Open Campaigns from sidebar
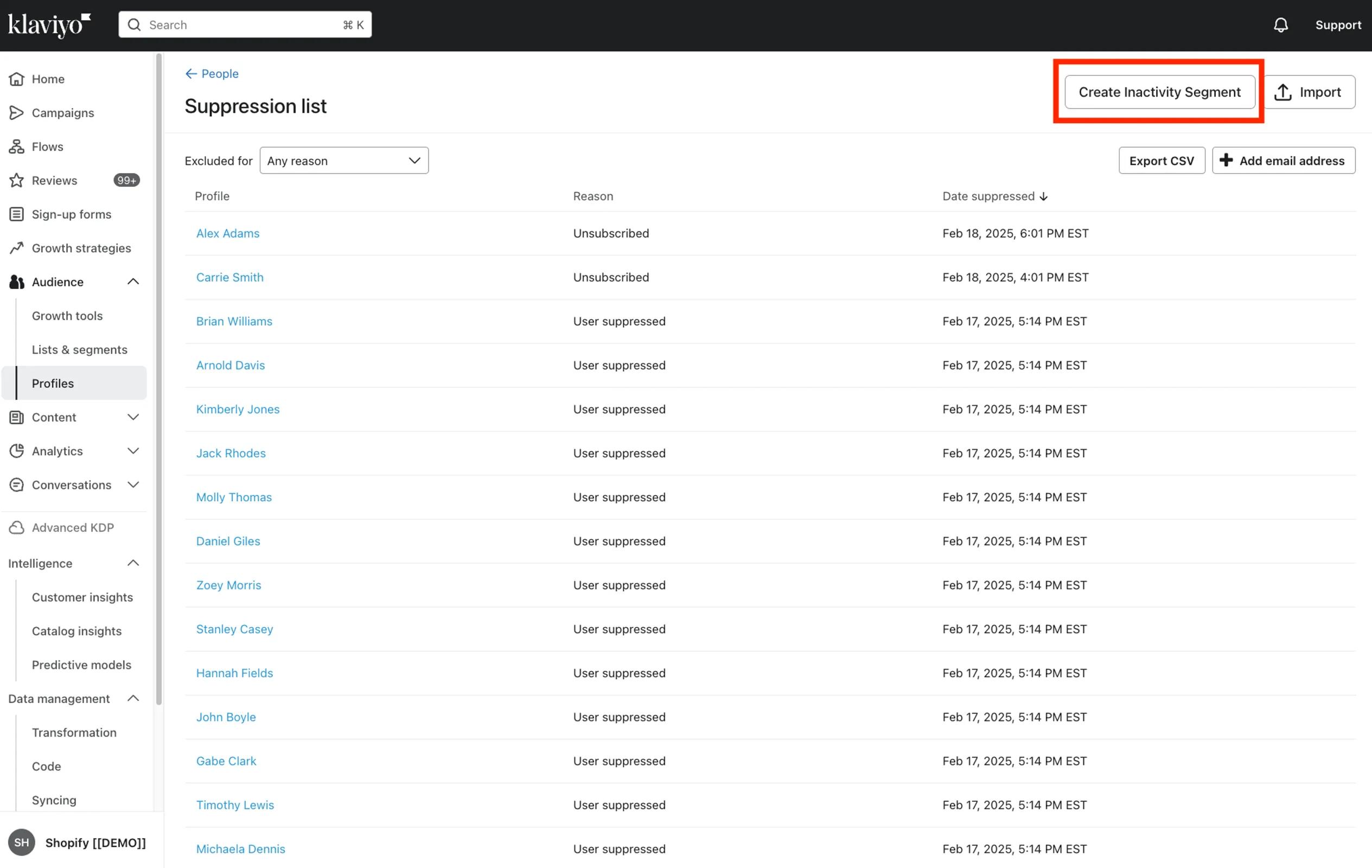Screen dimensions: 1372x868 (x=63, y=113)
